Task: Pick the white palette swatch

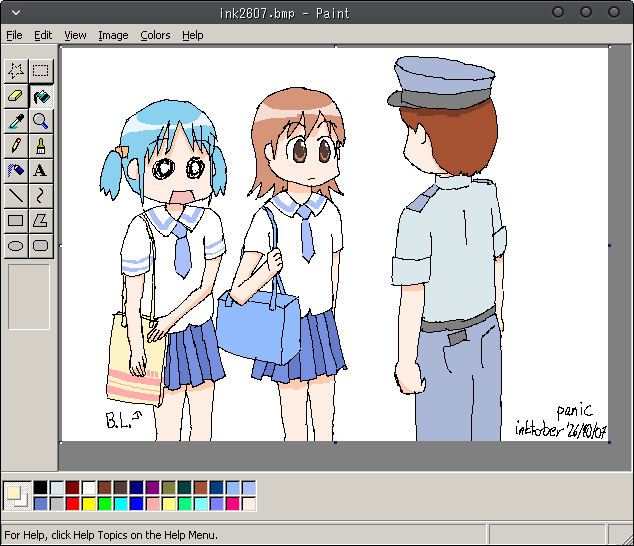Action: coord(89,487)
